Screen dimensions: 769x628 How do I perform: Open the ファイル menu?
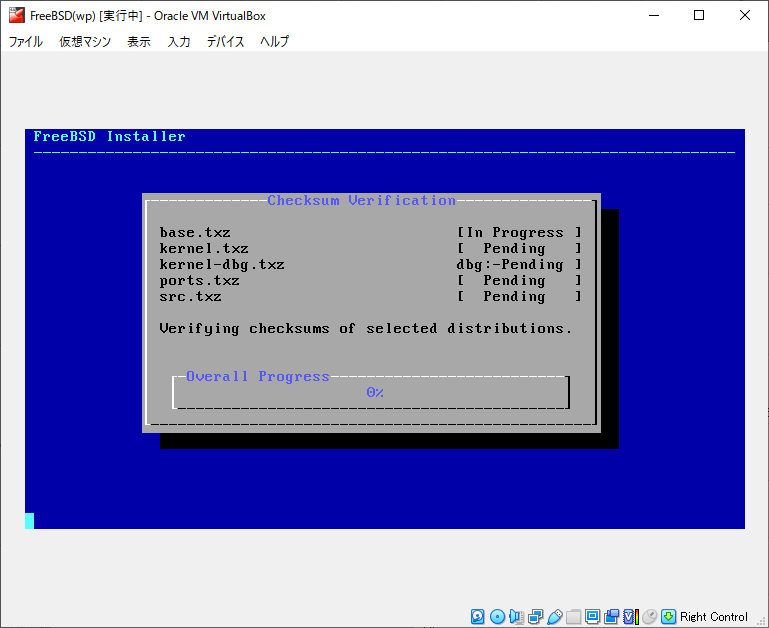(26, 41)
